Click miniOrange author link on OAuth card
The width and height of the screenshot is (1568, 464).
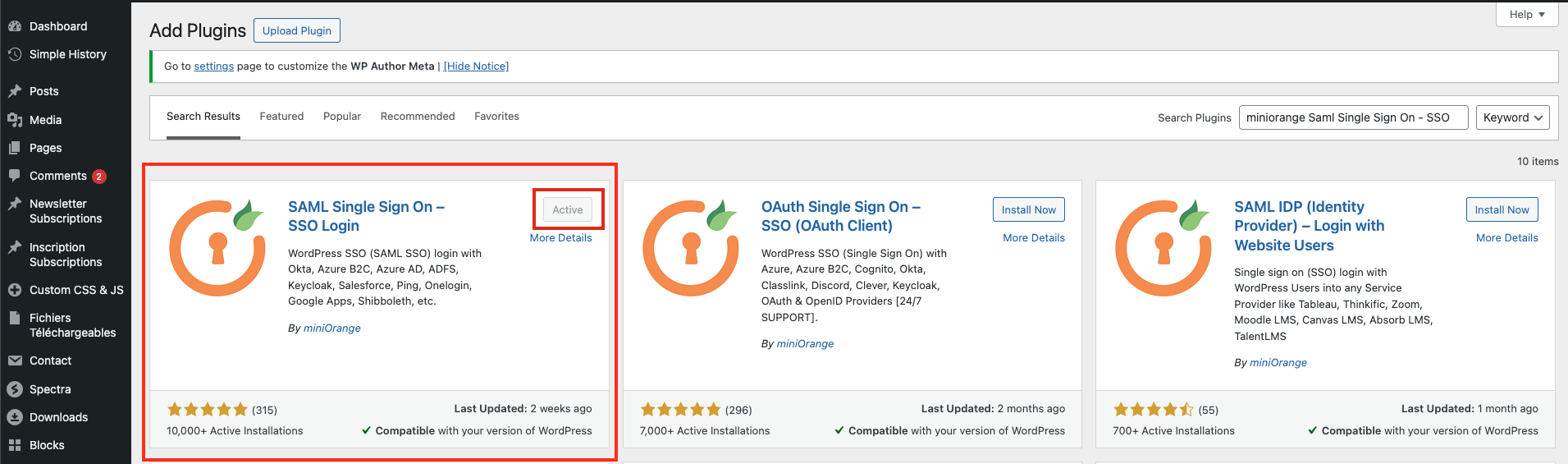pyautogui.click(x=805, y=344)
